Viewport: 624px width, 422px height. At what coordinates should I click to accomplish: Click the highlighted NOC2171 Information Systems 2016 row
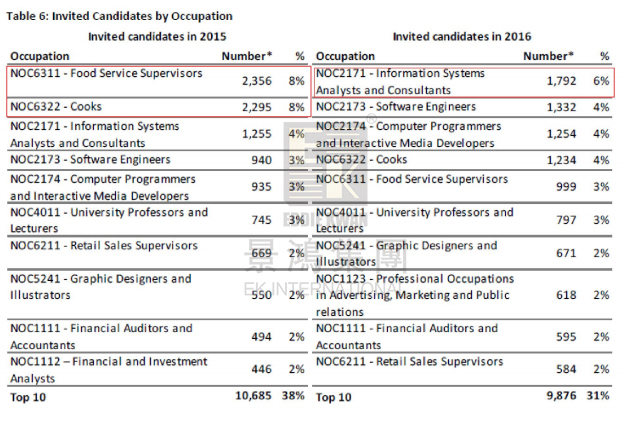[x=464, y=82]
